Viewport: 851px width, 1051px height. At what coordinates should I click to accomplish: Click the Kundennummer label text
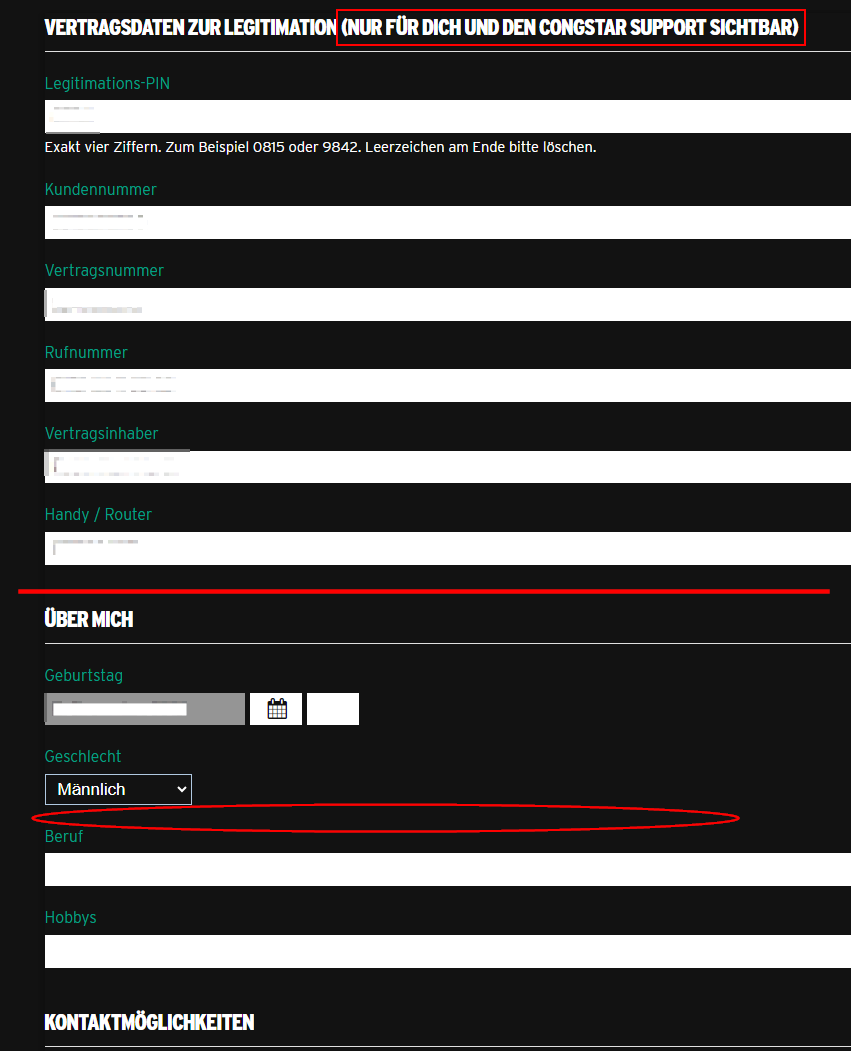(100, 190)
